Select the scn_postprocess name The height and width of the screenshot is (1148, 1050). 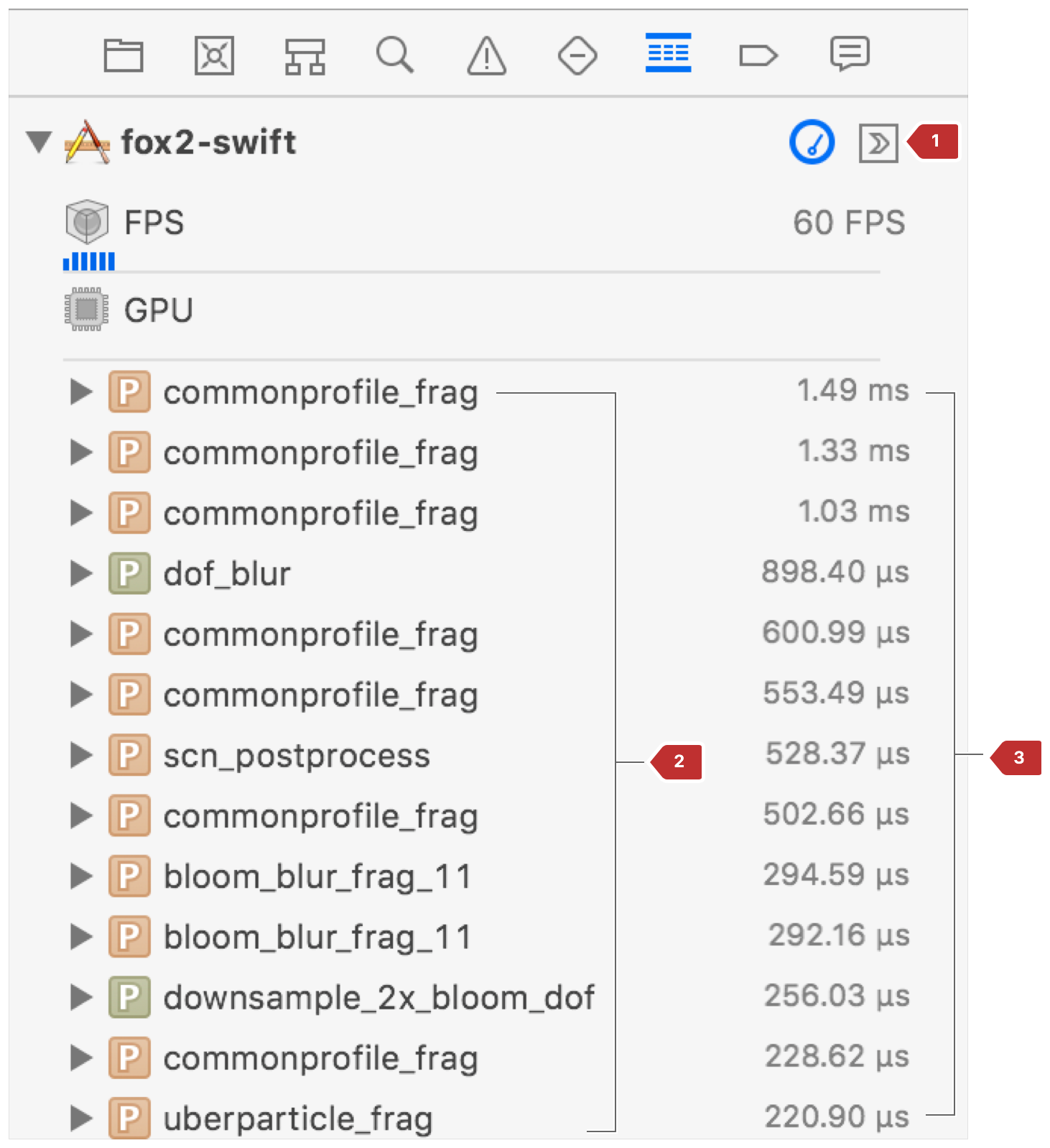[297, 756]
